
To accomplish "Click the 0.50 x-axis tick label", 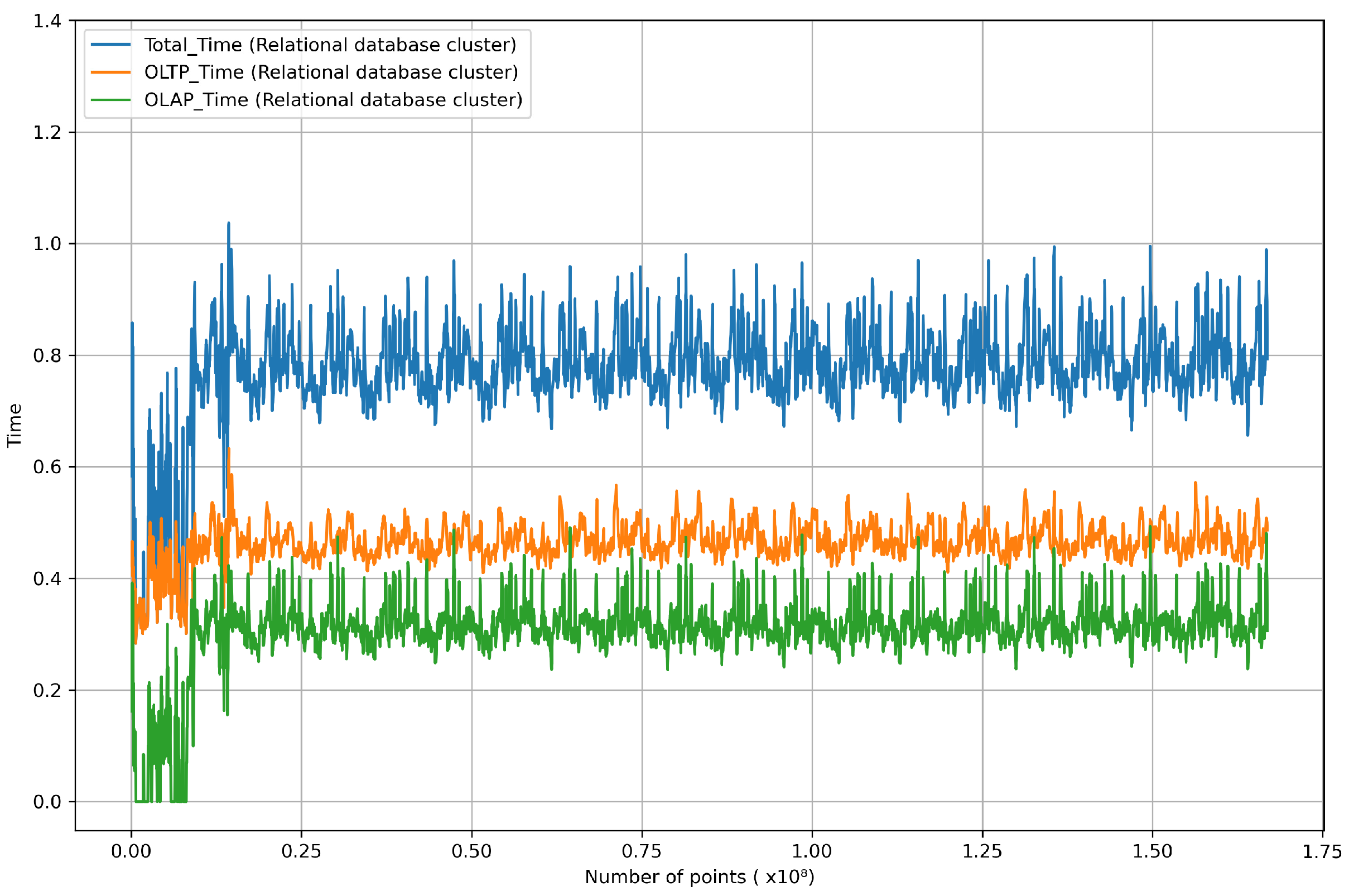I will point(471,852).
